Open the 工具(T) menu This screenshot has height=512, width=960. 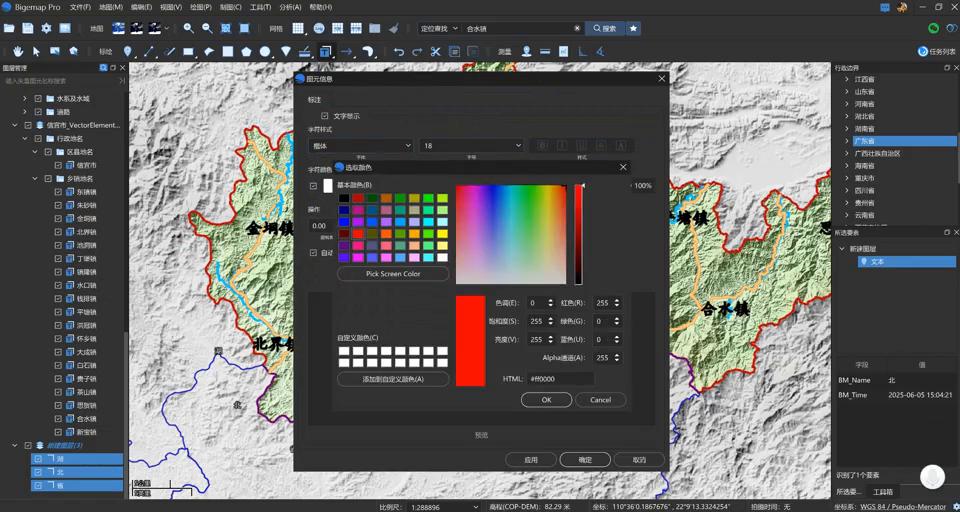[260, 7]
